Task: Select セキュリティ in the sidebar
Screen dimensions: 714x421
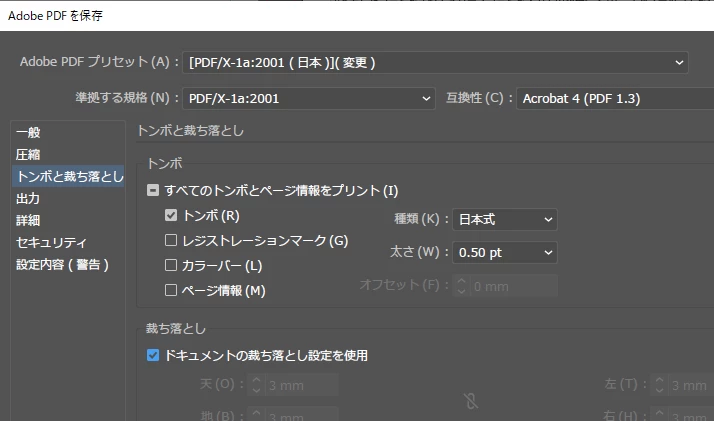Action: tap(68, 243)
